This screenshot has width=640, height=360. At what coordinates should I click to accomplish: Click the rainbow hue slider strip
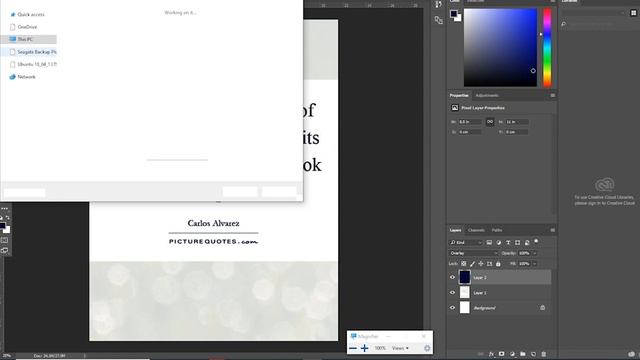click(x=547, y=47)
